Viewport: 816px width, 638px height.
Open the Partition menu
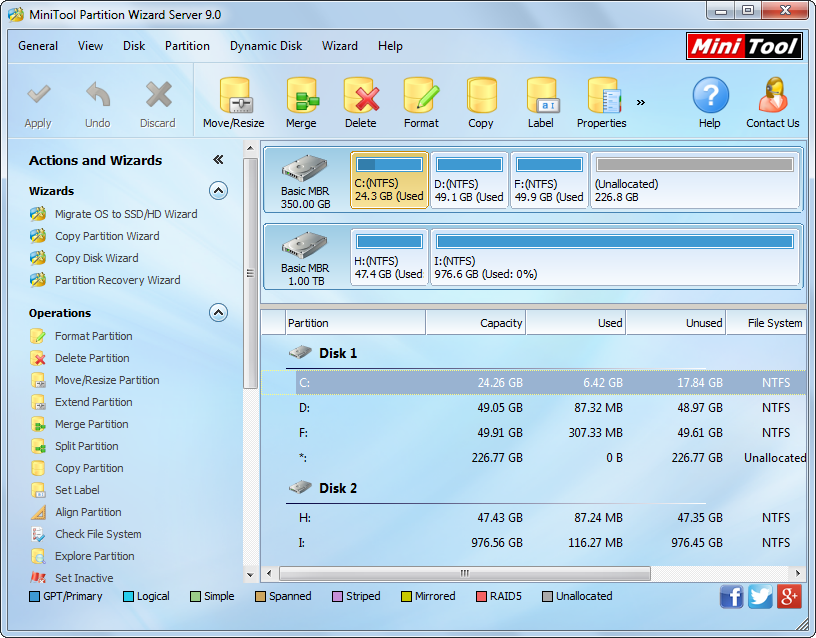[187, 46]
